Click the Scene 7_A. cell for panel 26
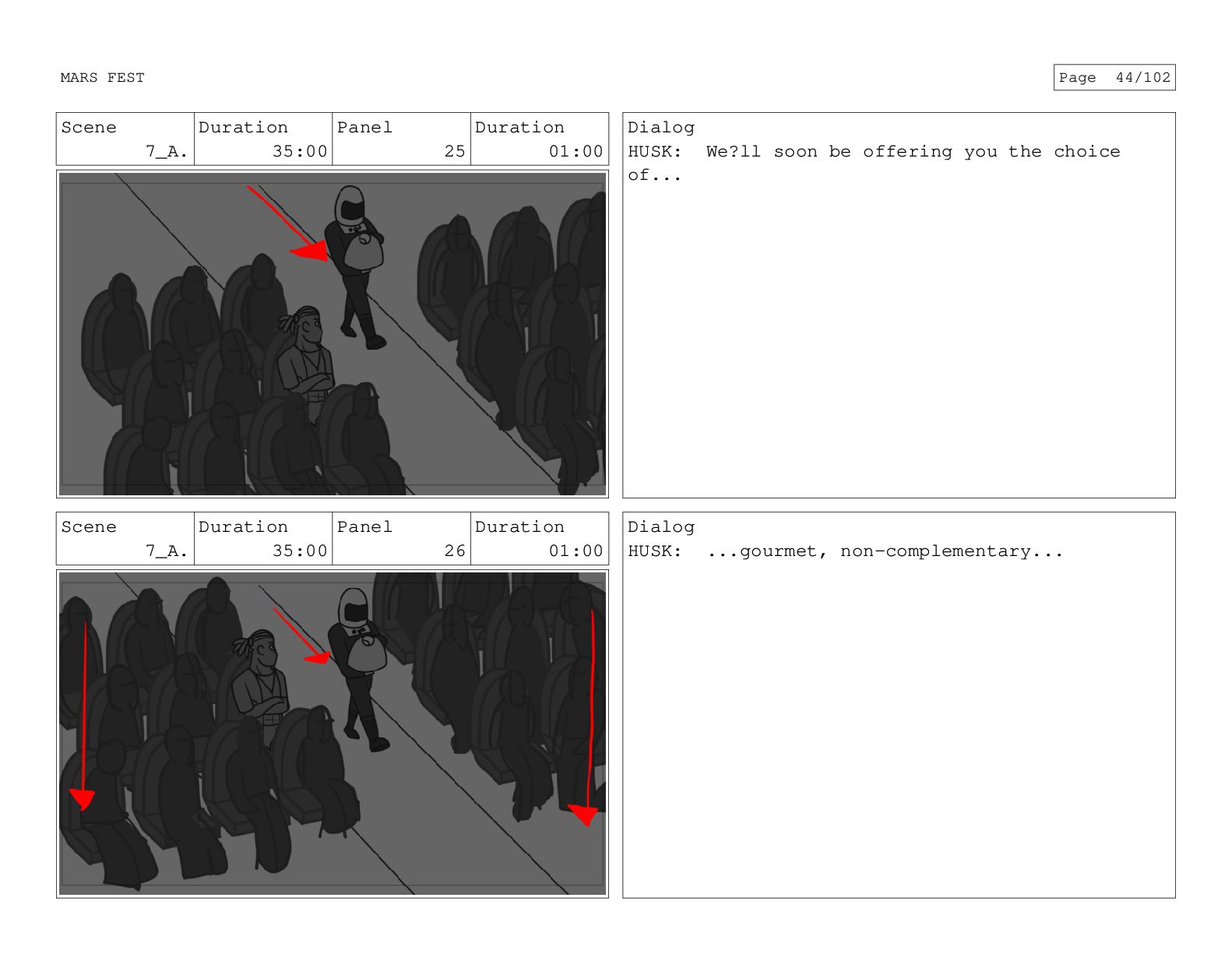Image resolution: width=1232 pixels, height=954 pixels. point(125,539)
